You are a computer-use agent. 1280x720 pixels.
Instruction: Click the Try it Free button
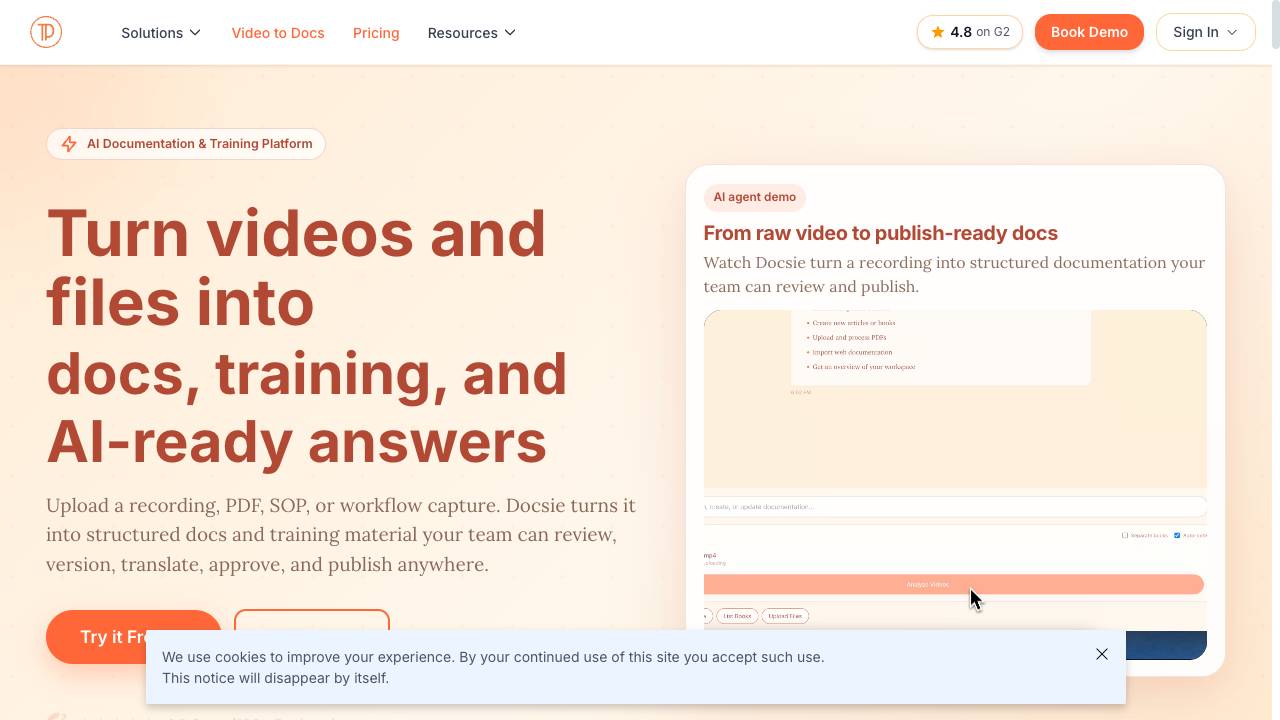133,636
